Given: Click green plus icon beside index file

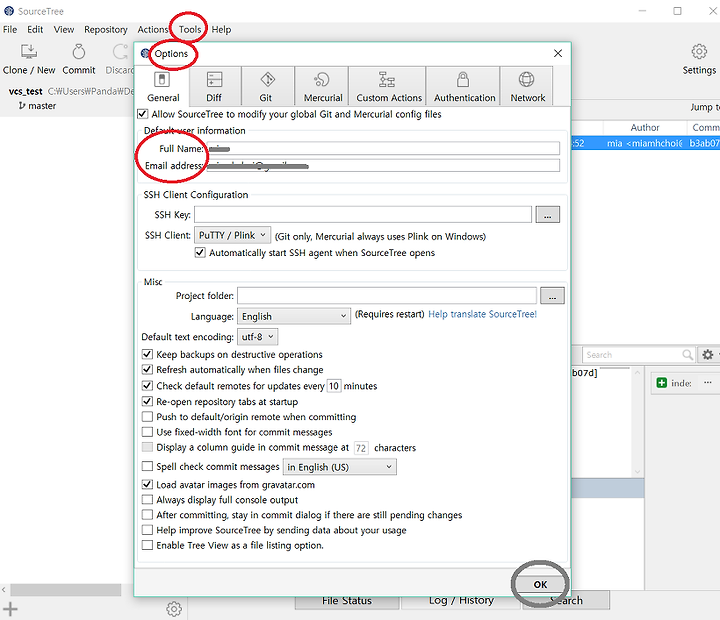Looking at the screenshot, I should click(x=661, y=383).
